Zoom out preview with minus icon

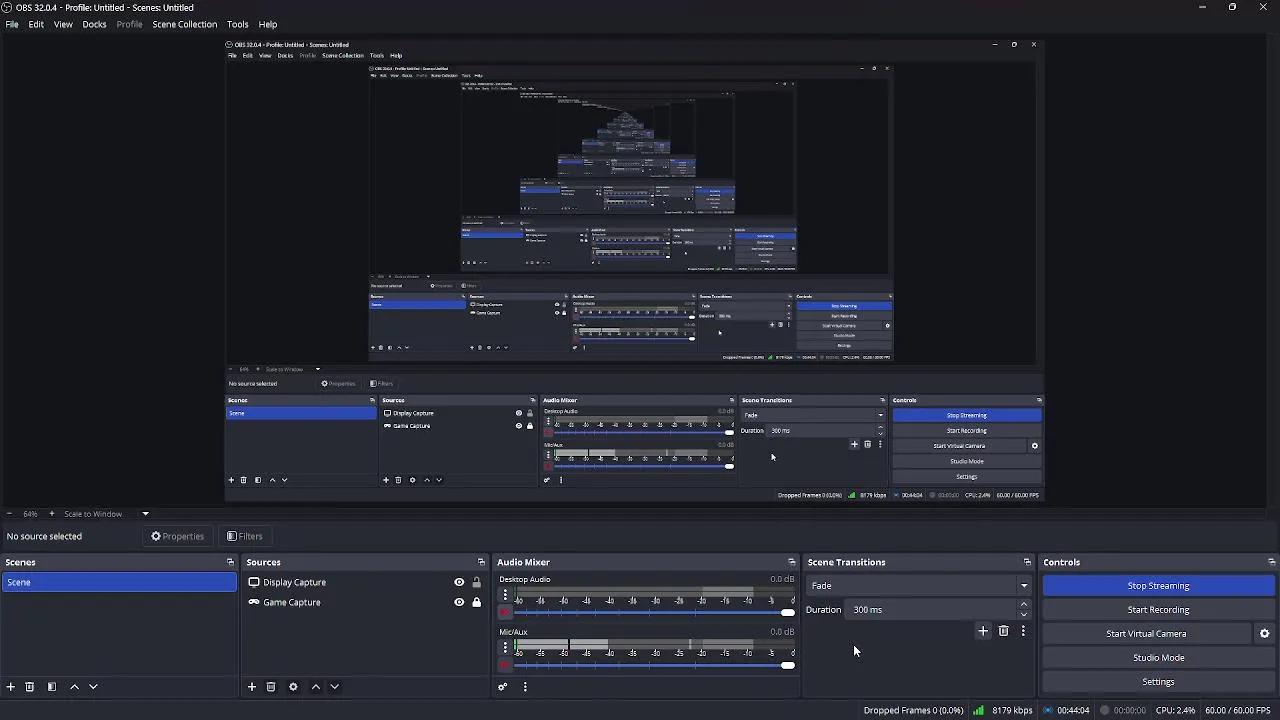(x=9, y=514)
